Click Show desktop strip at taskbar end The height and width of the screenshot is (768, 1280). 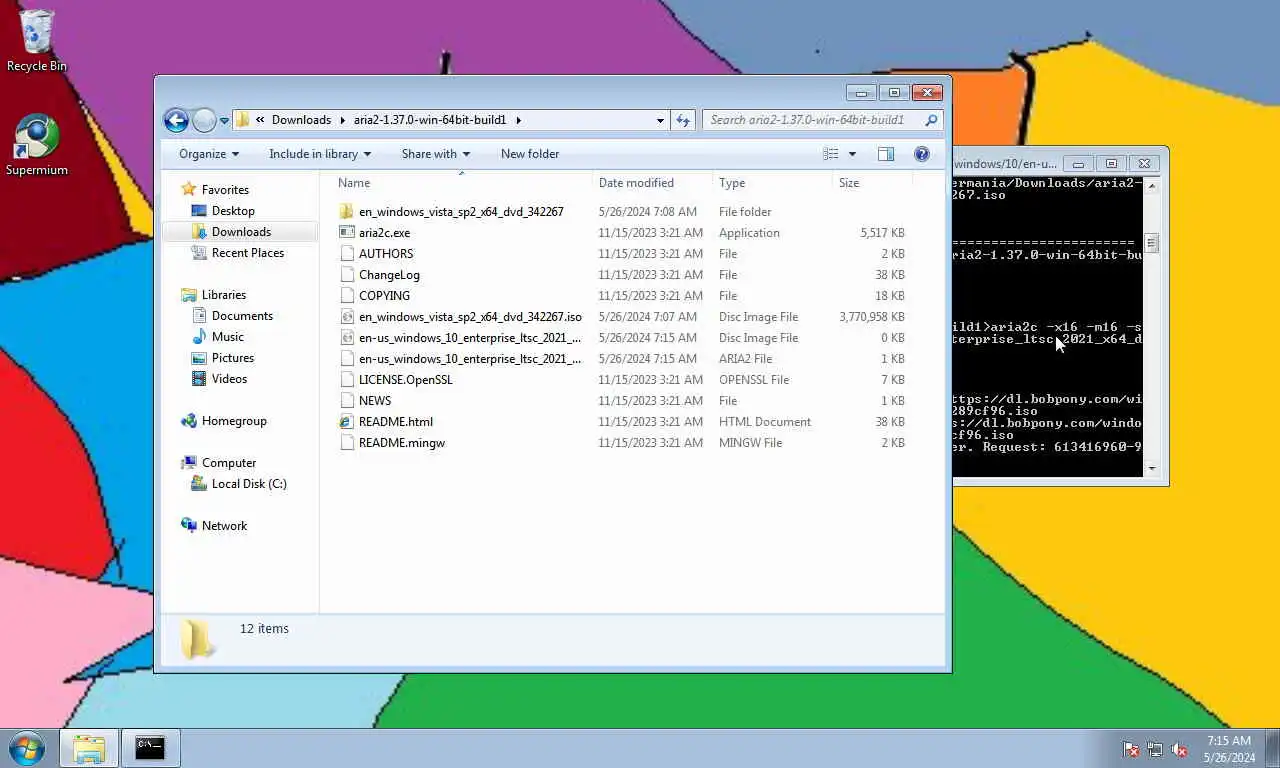pyautogui.click(x=1272, y=749)
